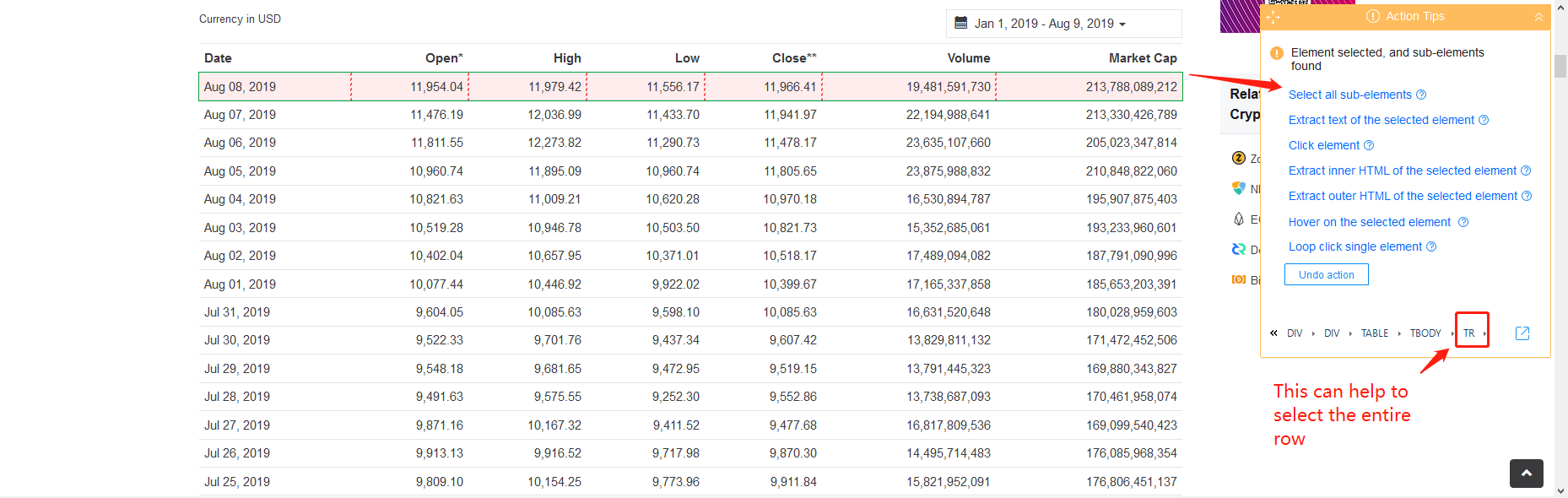
Task: Click the help icon beside Extract text option
Action: pyautogui.click(x=1484, y=120)
